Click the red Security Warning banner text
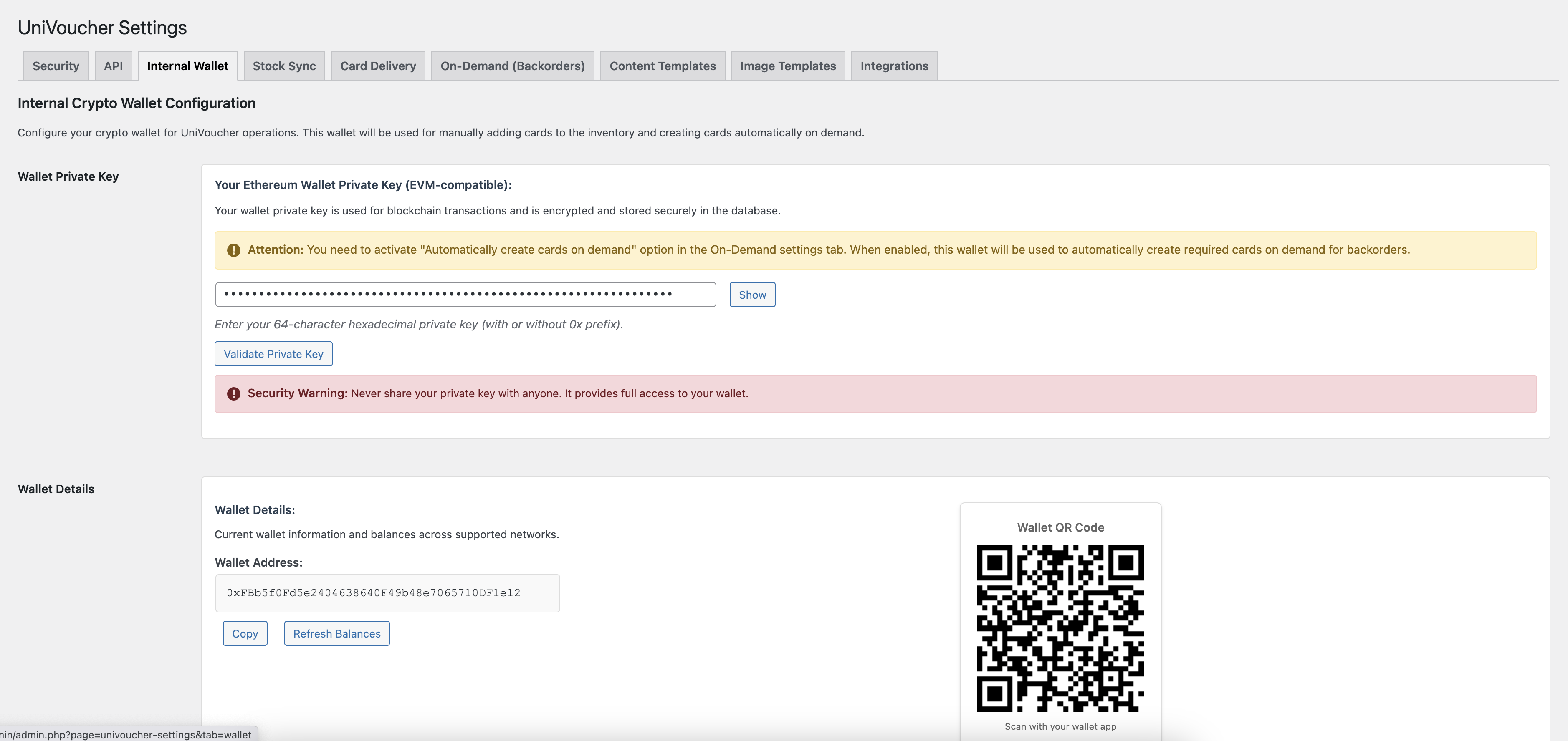 (x=548, y=393)
